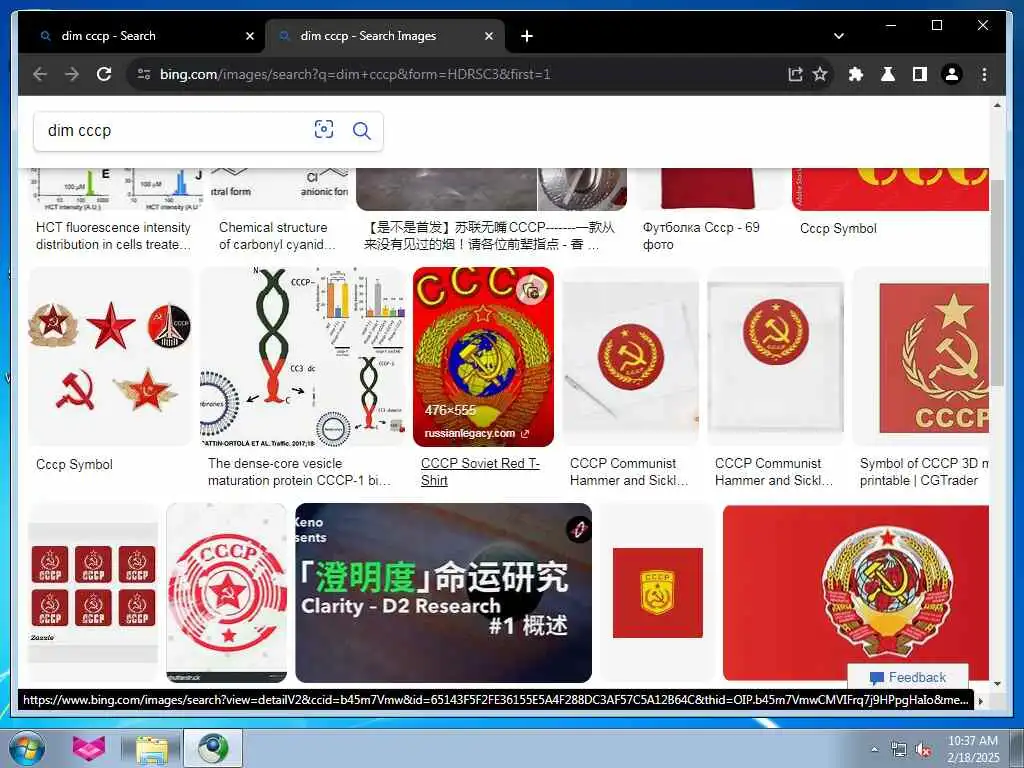Reload the Bing images page

[x=104, y=74]
